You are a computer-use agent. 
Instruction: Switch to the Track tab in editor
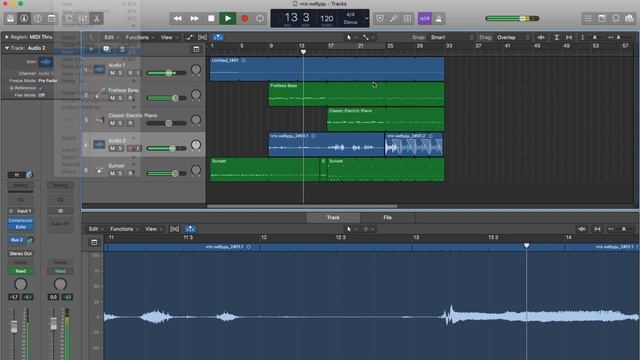[x=333, y=218]
